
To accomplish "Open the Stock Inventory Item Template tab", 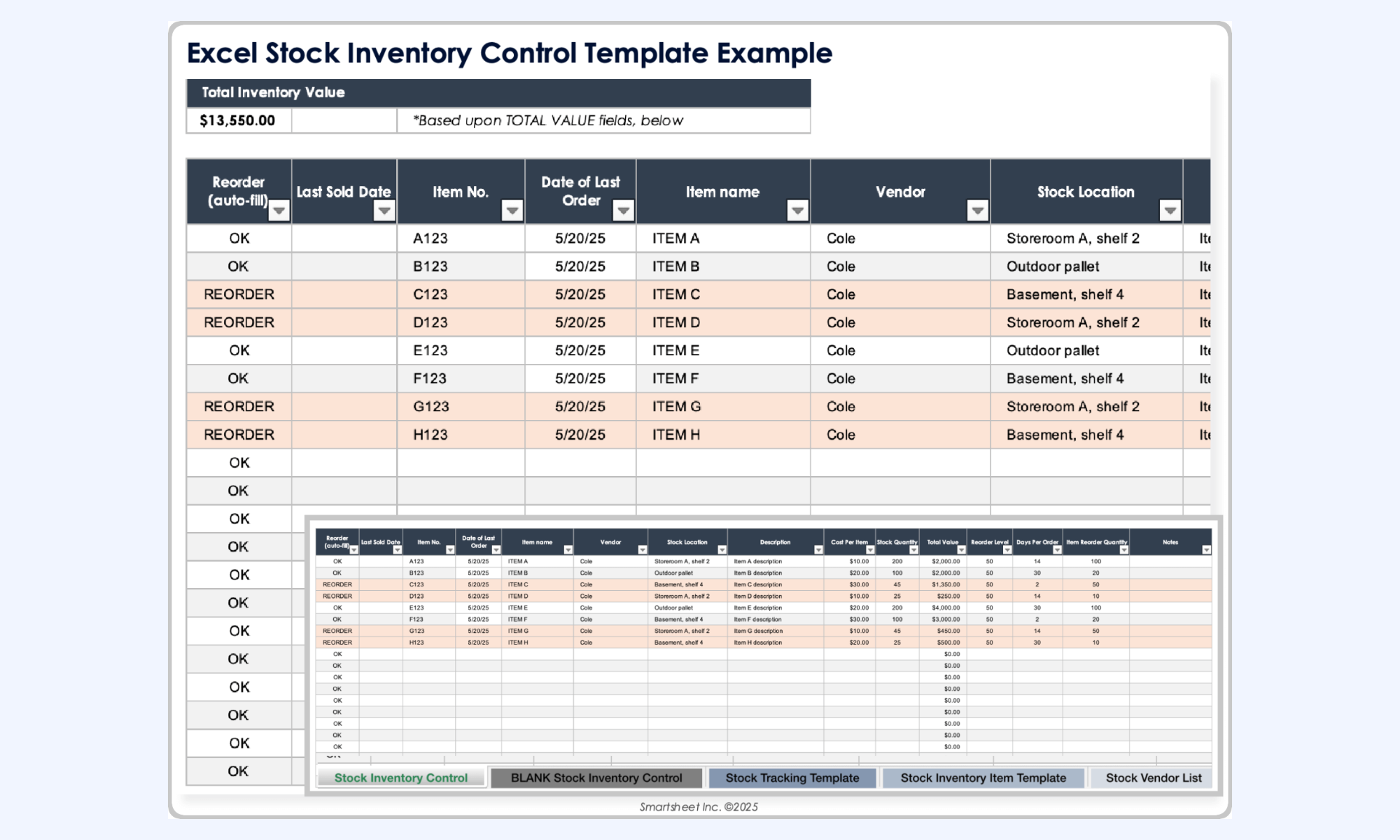I will (x=983, y=778).
